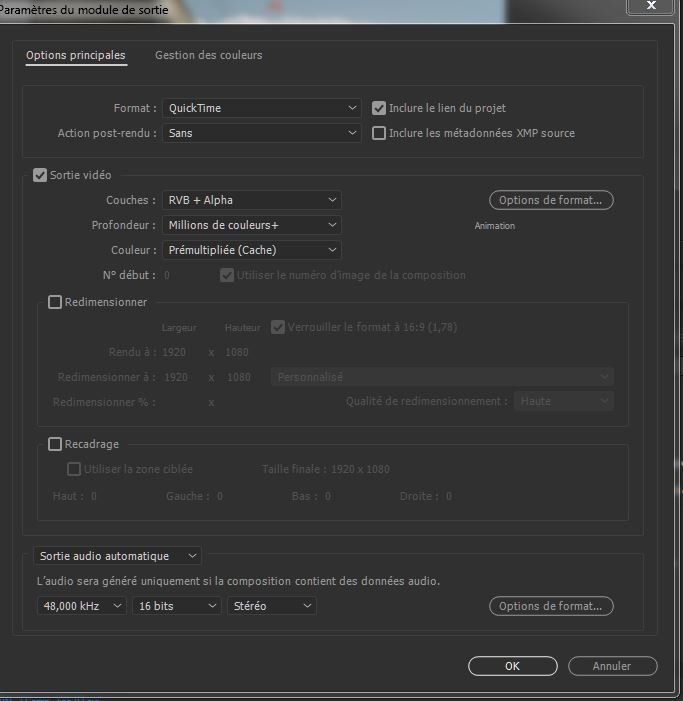Viewport: 683px width, 701px height.
Task: Expand the Action post-rendu dropdown
Action: click(x=261, y=133)
